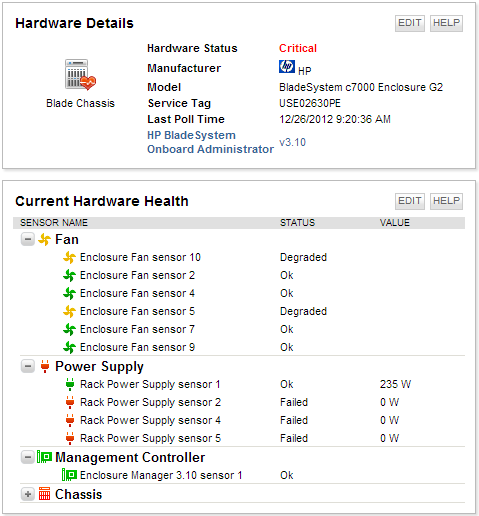This screenshot has width=479, height=516.
Task: Expand the Chassis sensor group
Action: (28, 494)
